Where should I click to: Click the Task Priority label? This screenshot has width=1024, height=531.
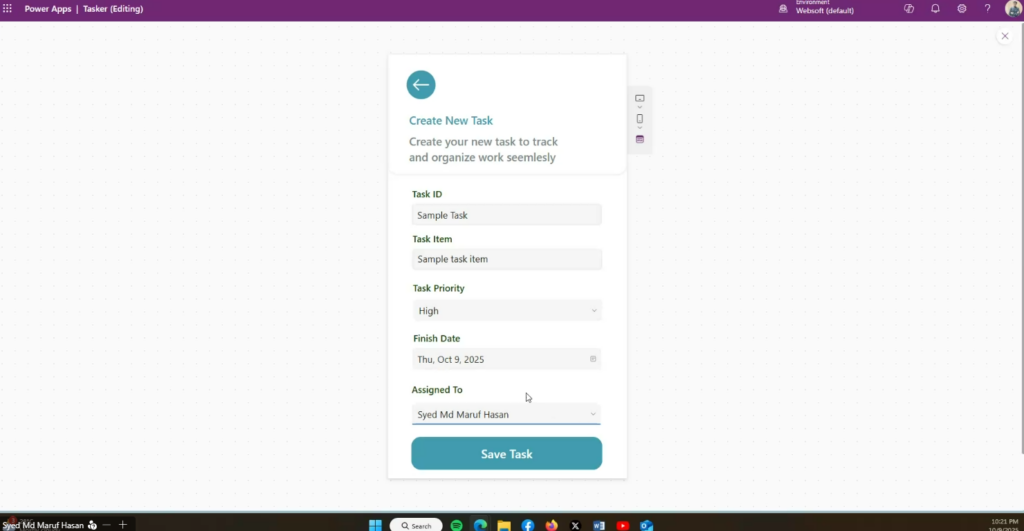click(x=438, y=288)
